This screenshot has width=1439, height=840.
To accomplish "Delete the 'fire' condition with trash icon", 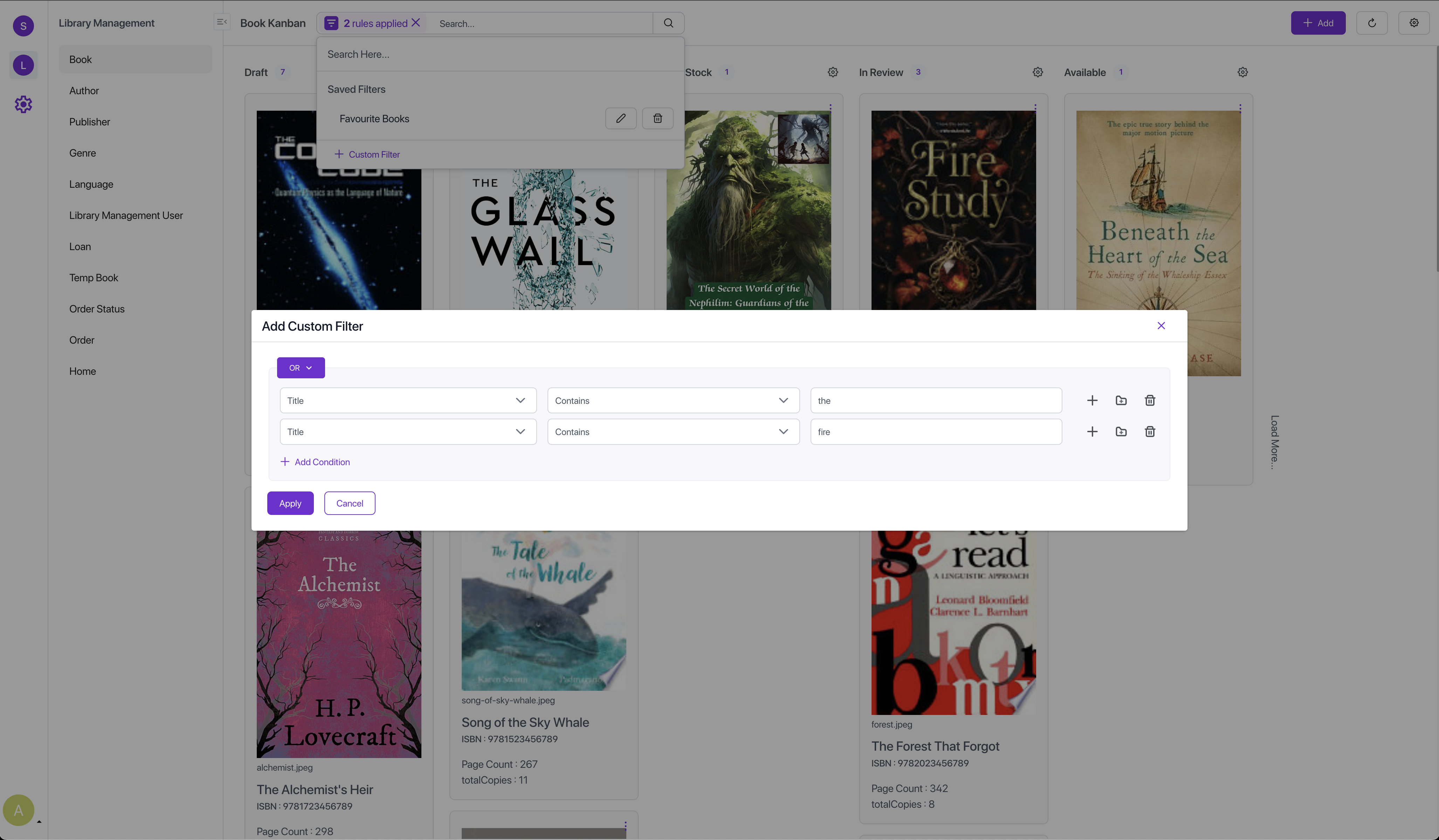I will [1150, 432].
